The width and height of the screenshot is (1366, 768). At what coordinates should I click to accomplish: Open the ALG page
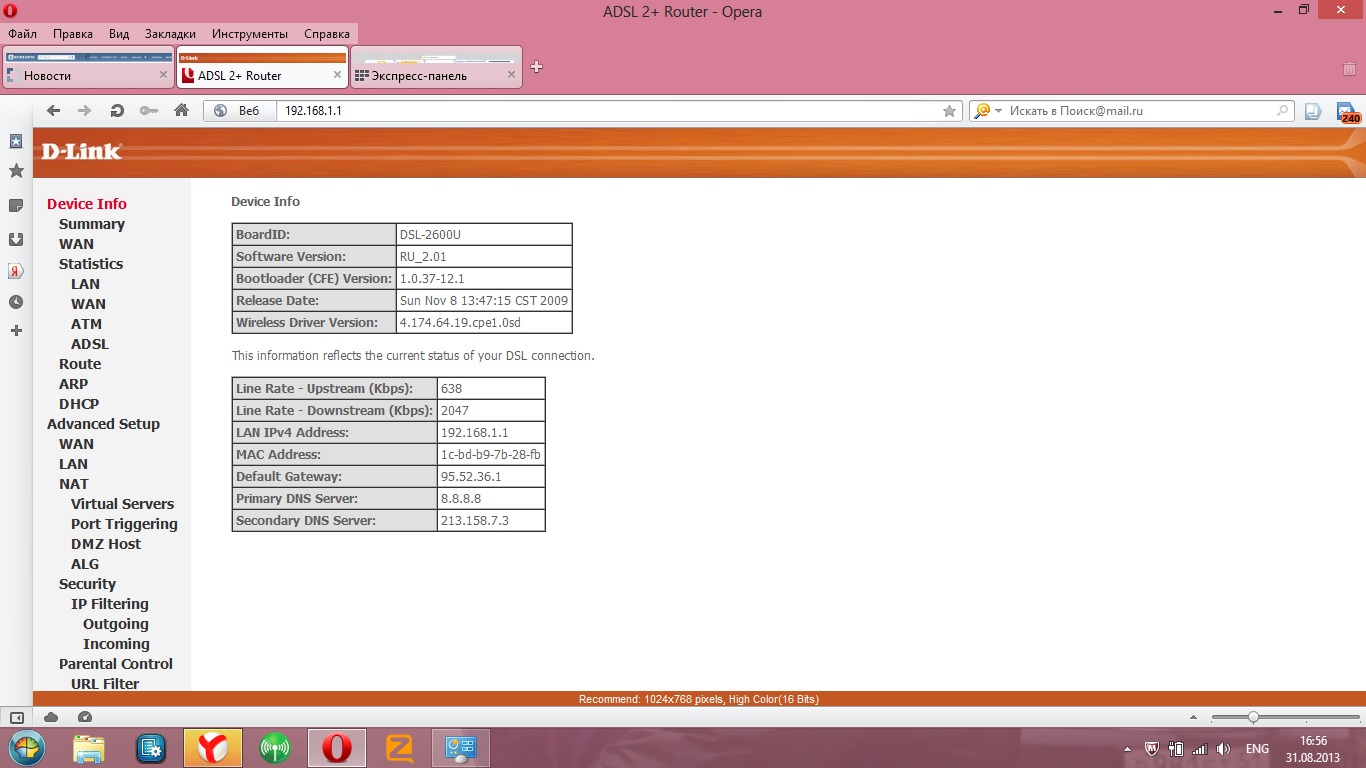[85, 564]
